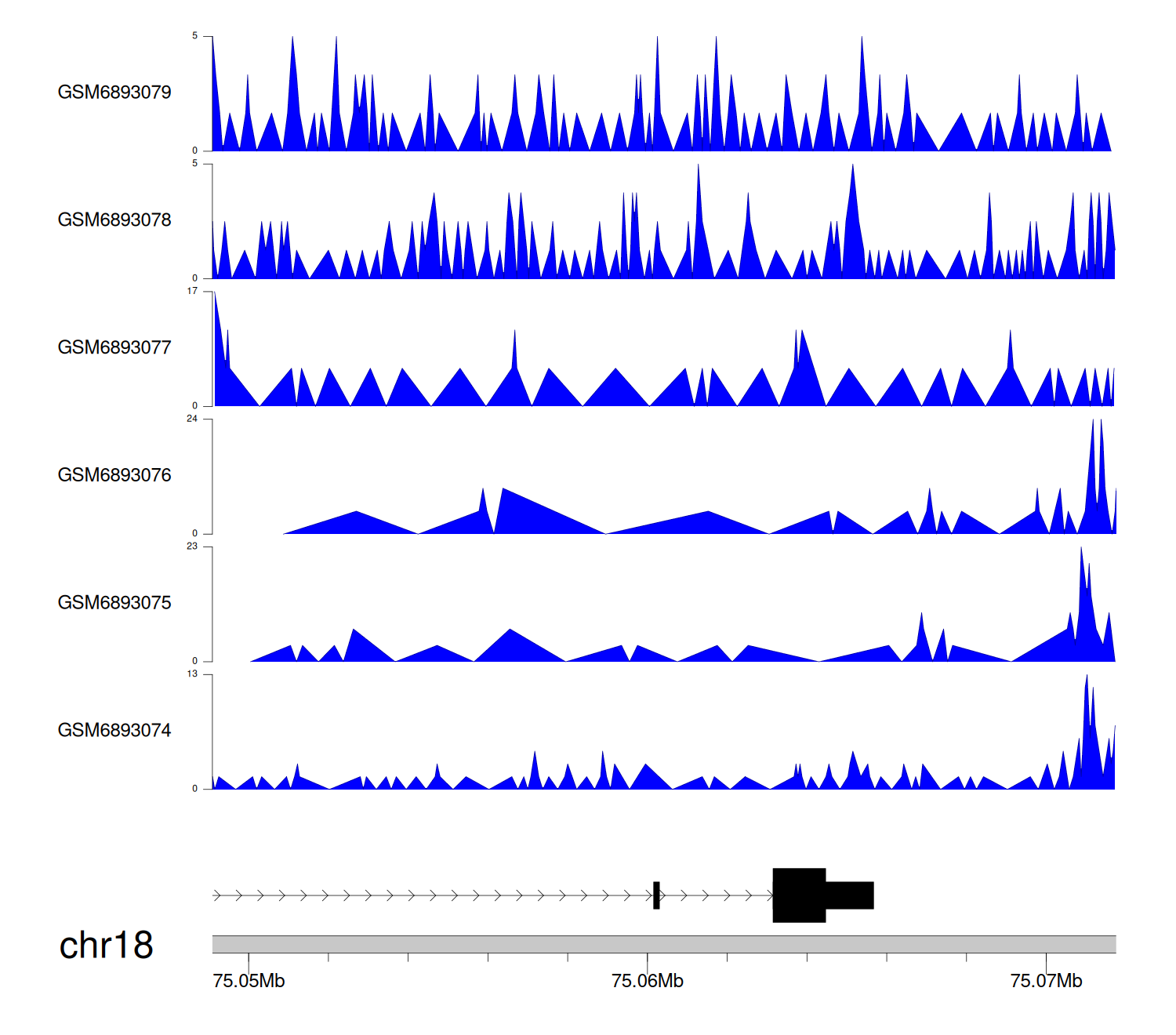Click the gray chromosome ideogram bar
Viewport: 1176px width, 1035px height.
point(663,944)
